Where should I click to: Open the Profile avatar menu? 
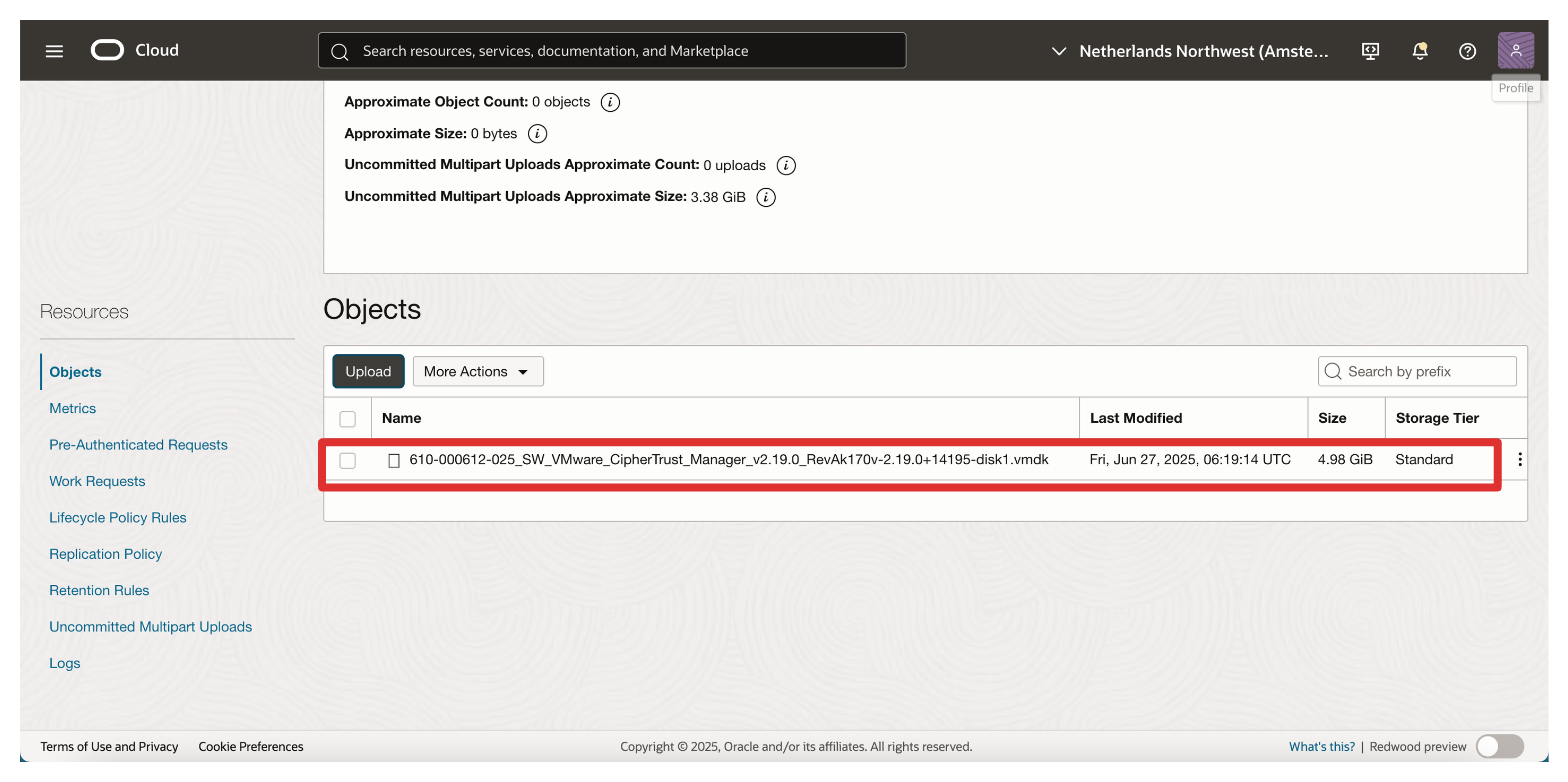pos(1515,51)
